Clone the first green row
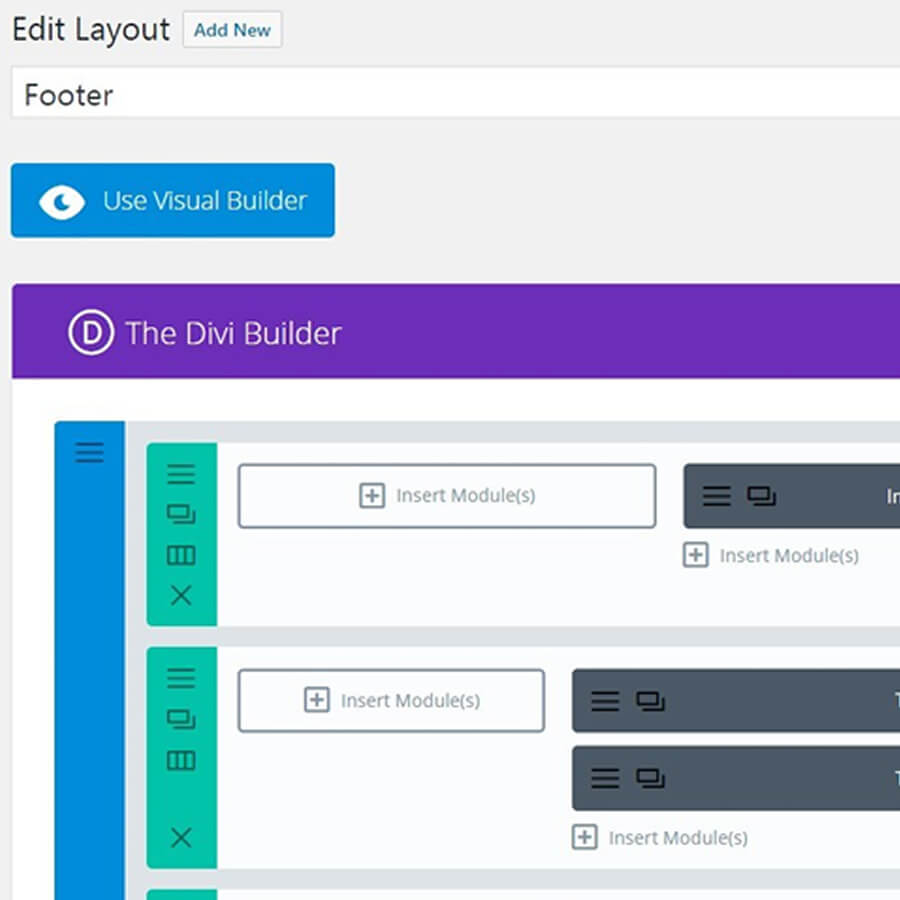The height and width of the screenshot is (900, 900). [x=181, y=514]
